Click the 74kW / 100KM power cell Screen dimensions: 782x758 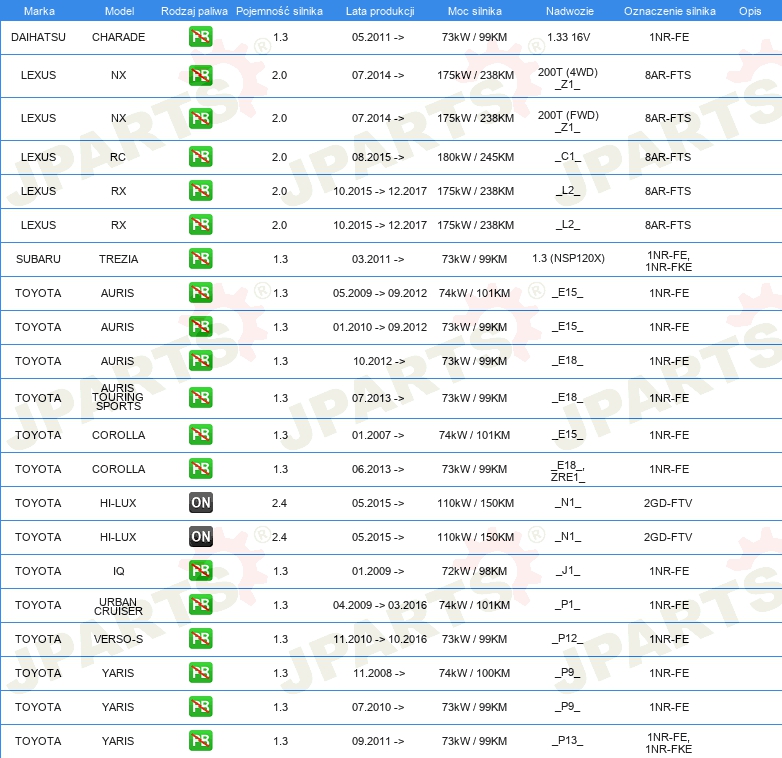pos(474,673)
